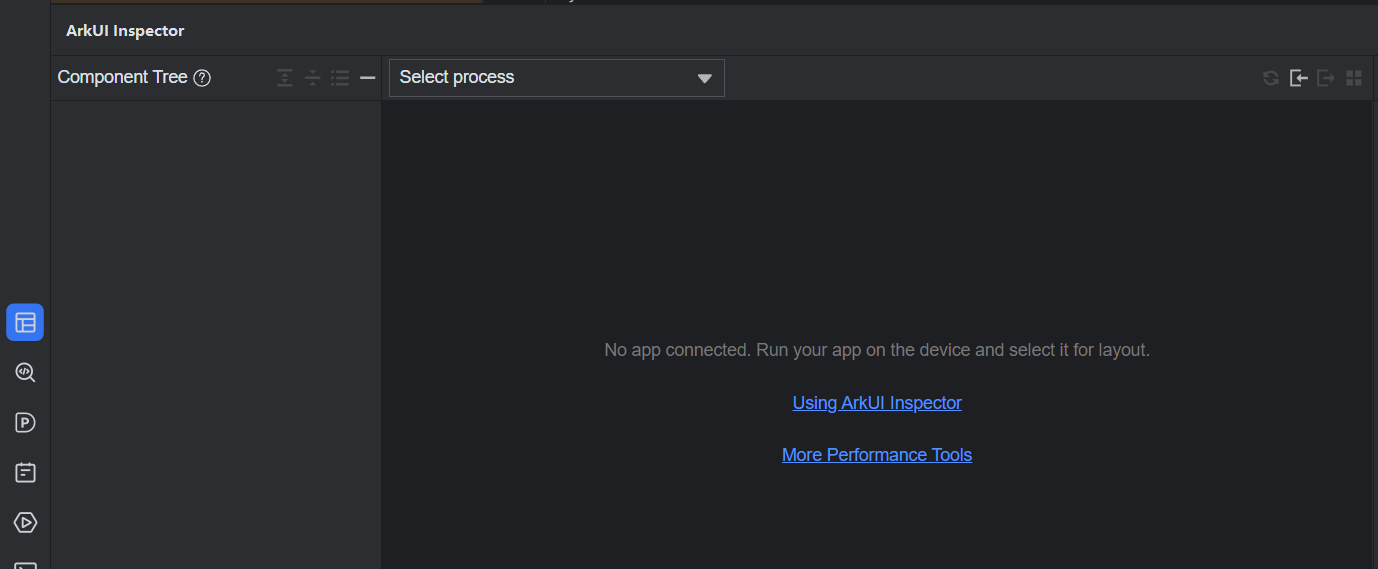Toggle the list view icon in Component Tree

pos(340,78)
